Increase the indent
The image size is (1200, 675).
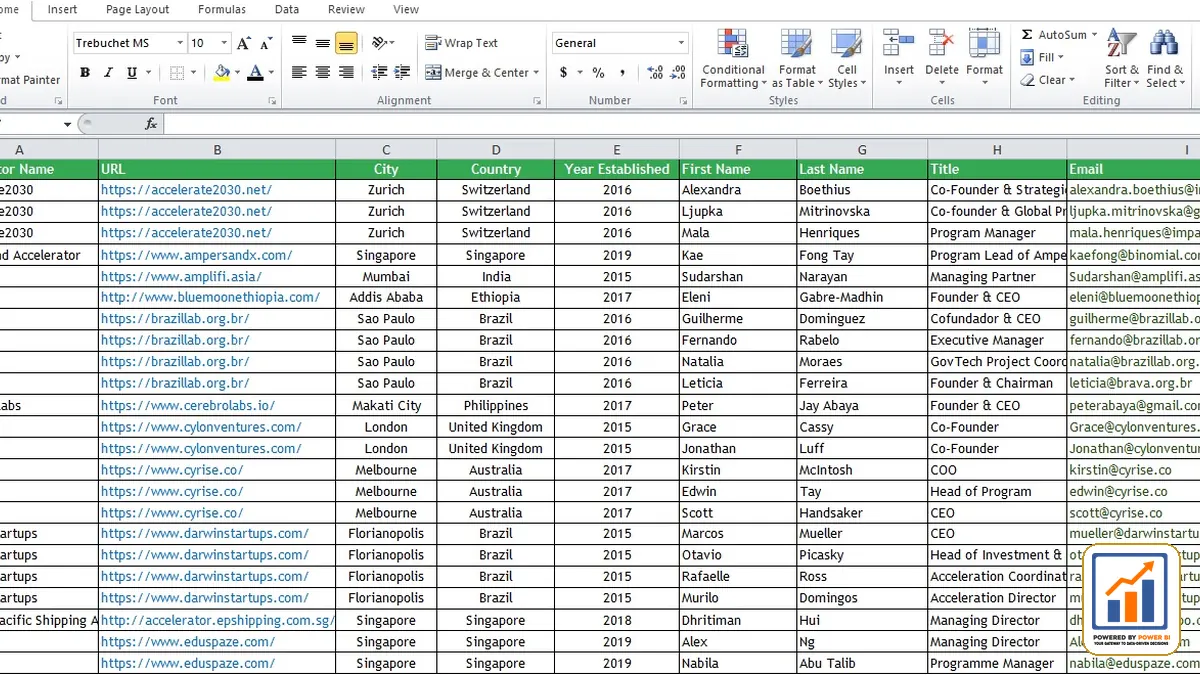[403, 73]
